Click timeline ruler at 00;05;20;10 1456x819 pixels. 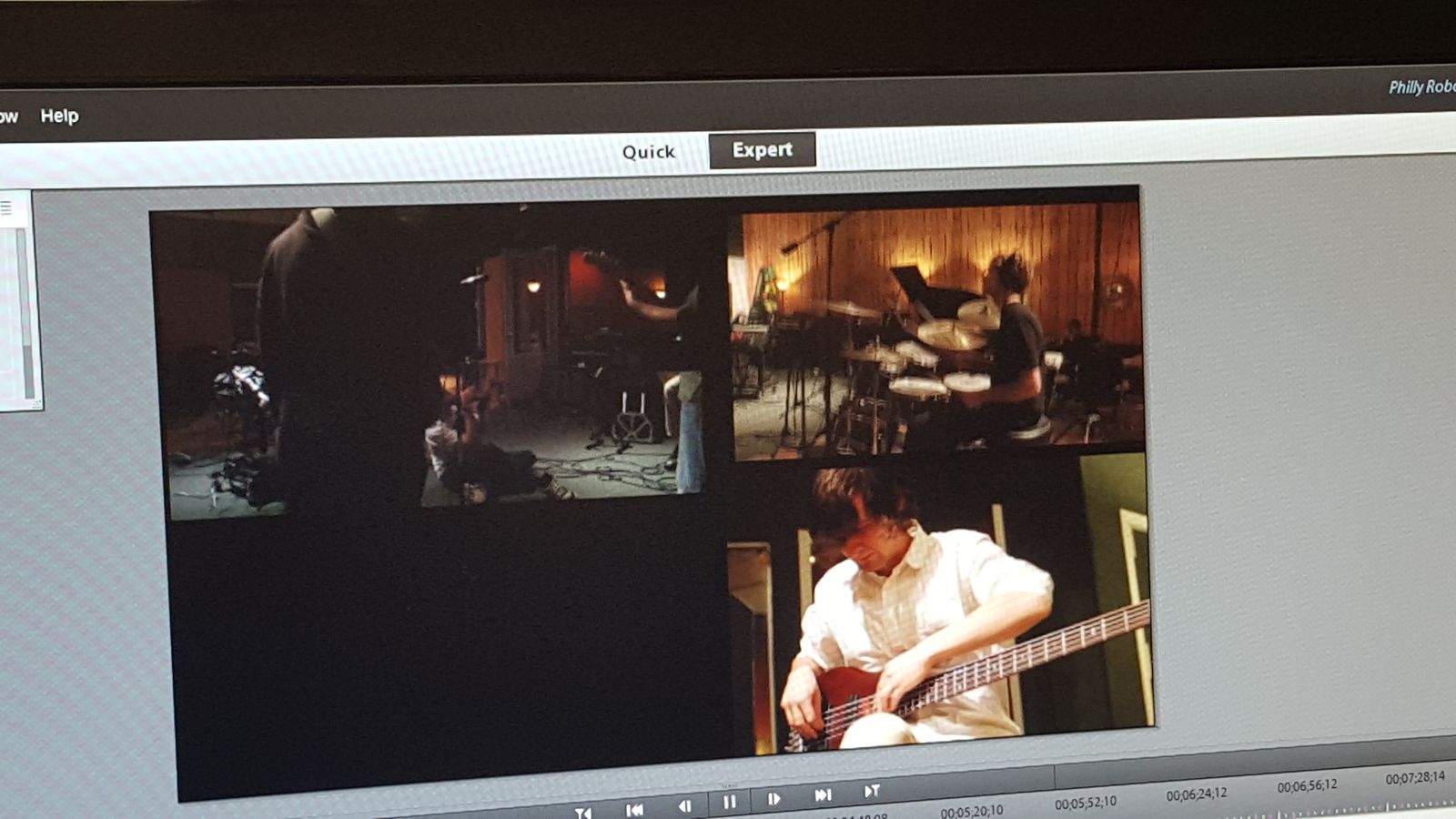[971, 811]
